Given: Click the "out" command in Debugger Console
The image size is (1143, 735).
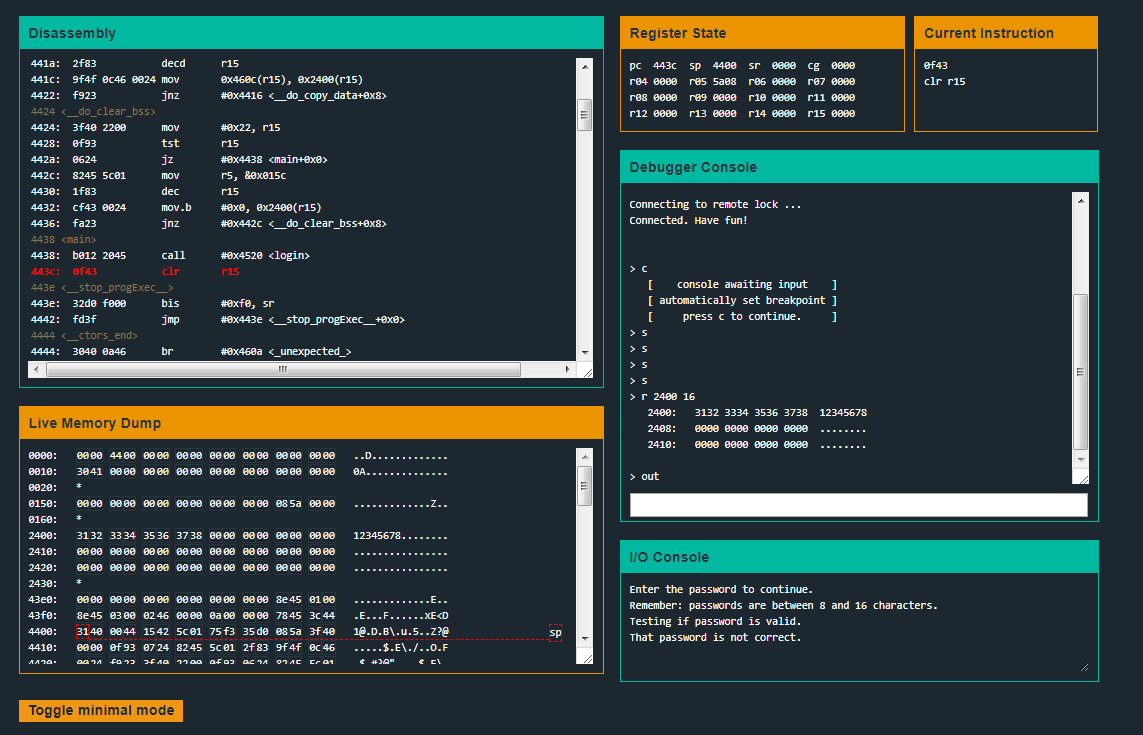Looking at the screenshot, I should tap(649, 477).
